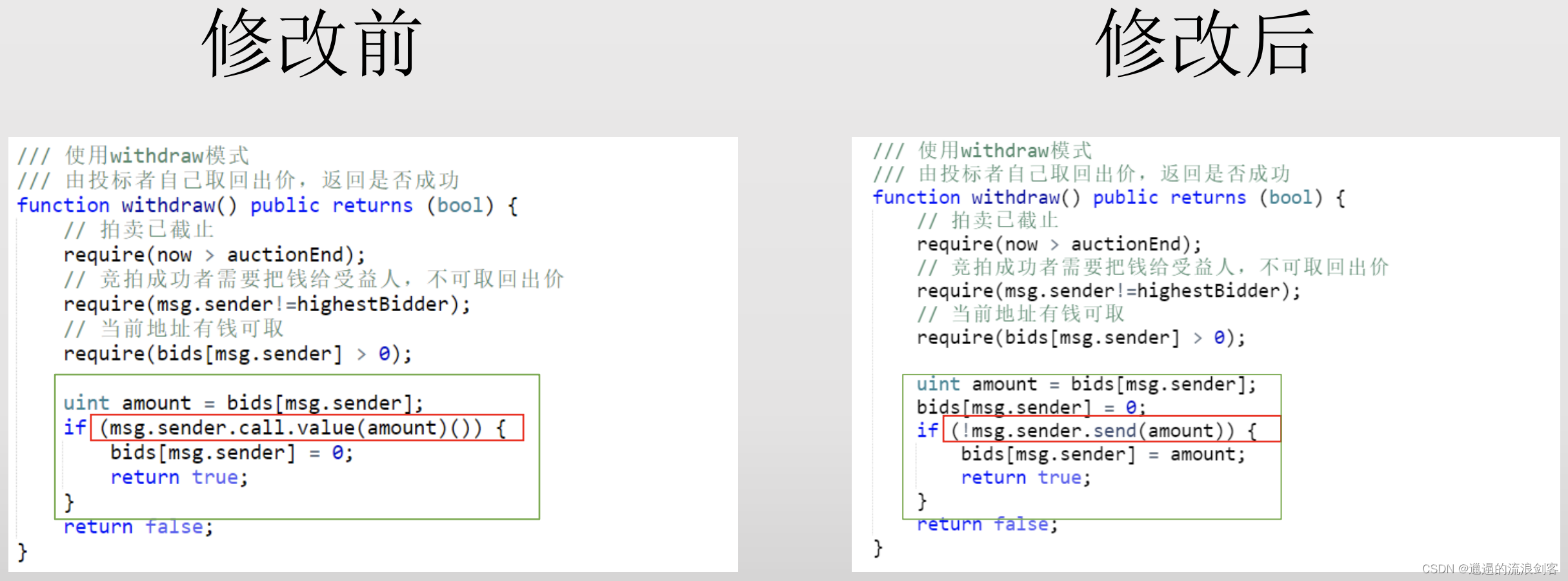Click 'require(now > auctionEnd);' in right panel
The height and width of the screenshot is (581, 1568).
tap(1059, 244)
